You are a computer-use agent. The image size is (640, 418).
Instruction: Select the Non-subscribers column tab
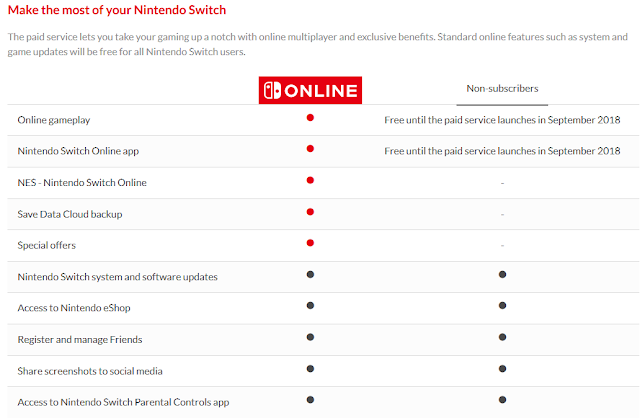[x=502, y=89]
